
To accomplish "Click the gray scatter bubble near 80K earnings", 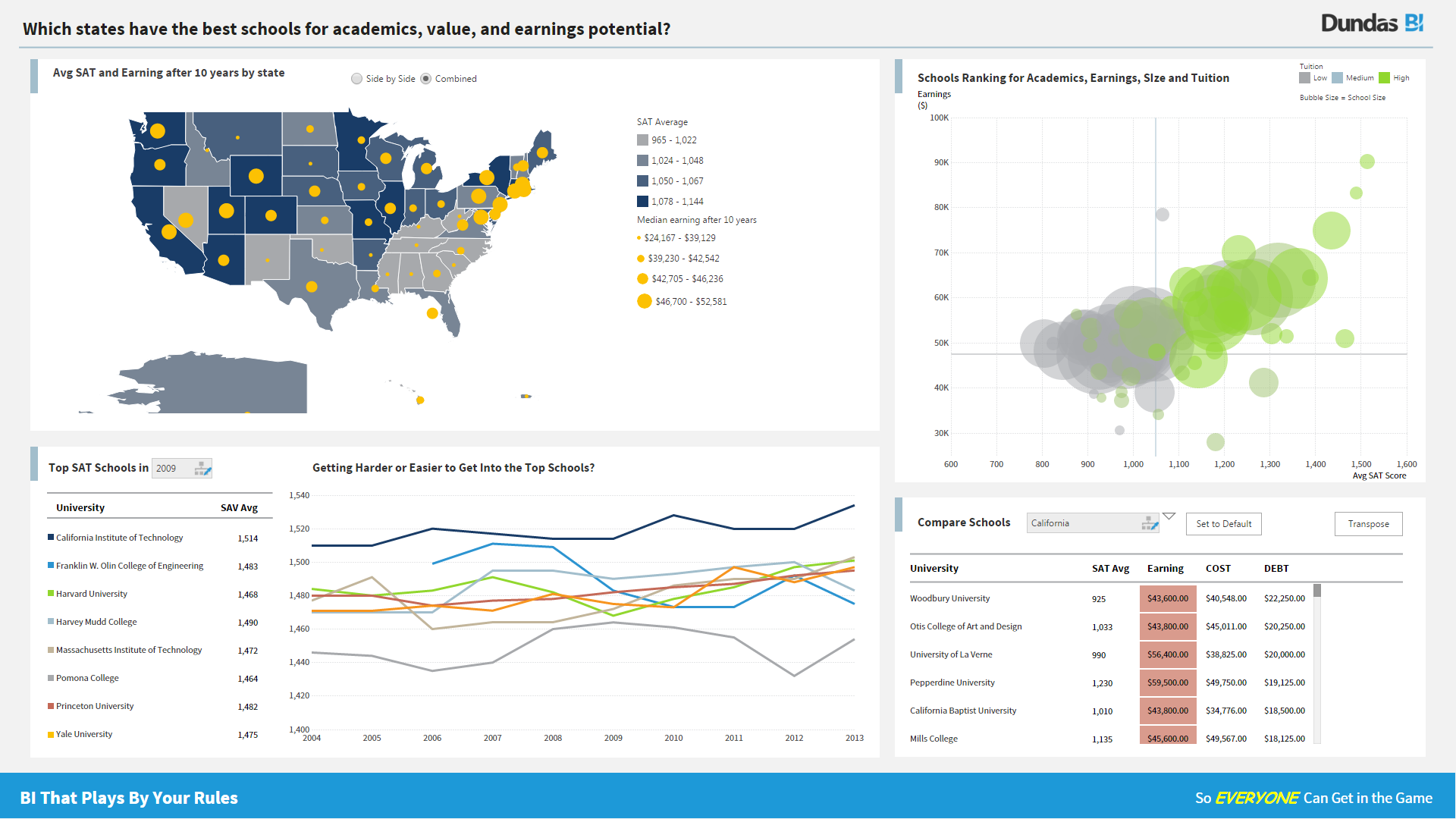I will 1163,215.
